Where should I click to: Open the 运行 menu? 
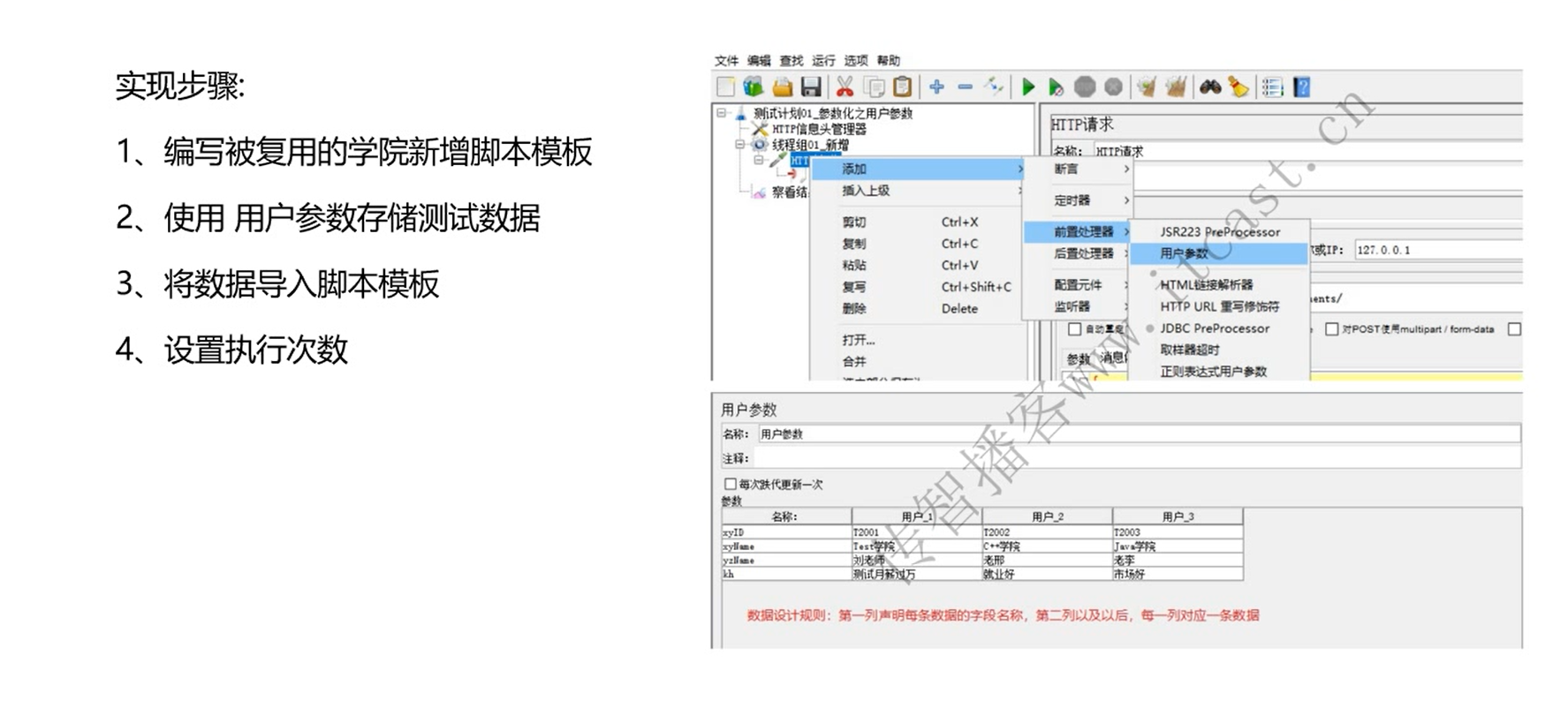point(823,61)
